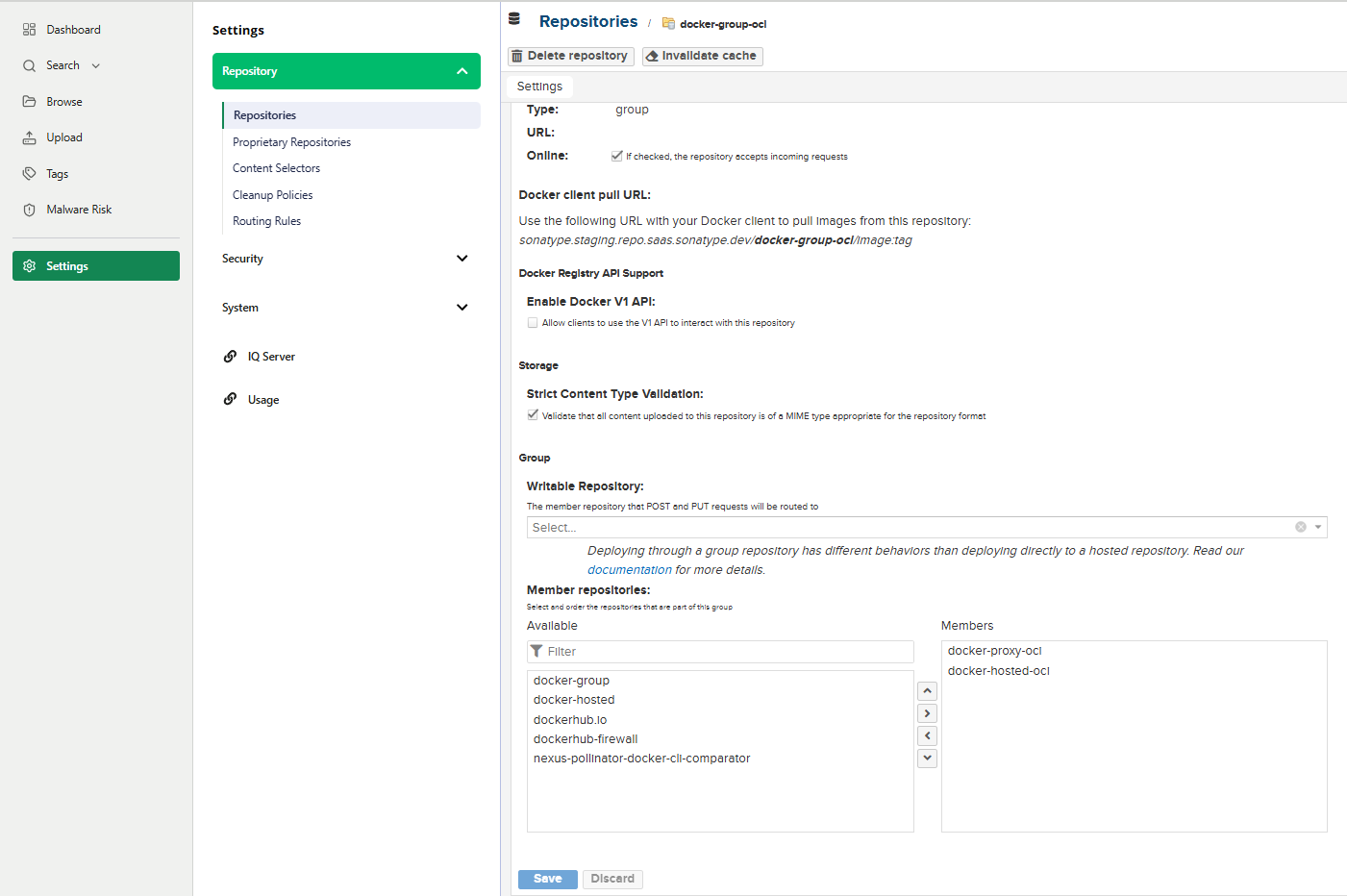Go to Repositories breadcrumb heading

[x=588, y=21]
